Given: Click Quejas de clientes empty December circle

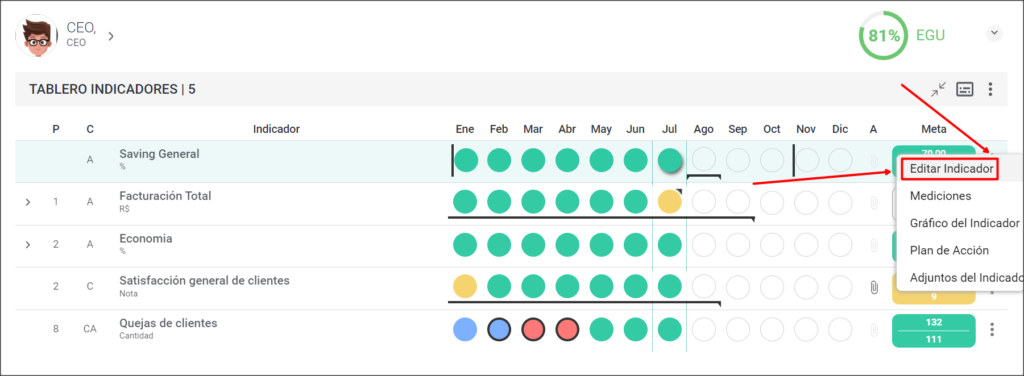Looking at the screenshot, I should tap(840, 329).
